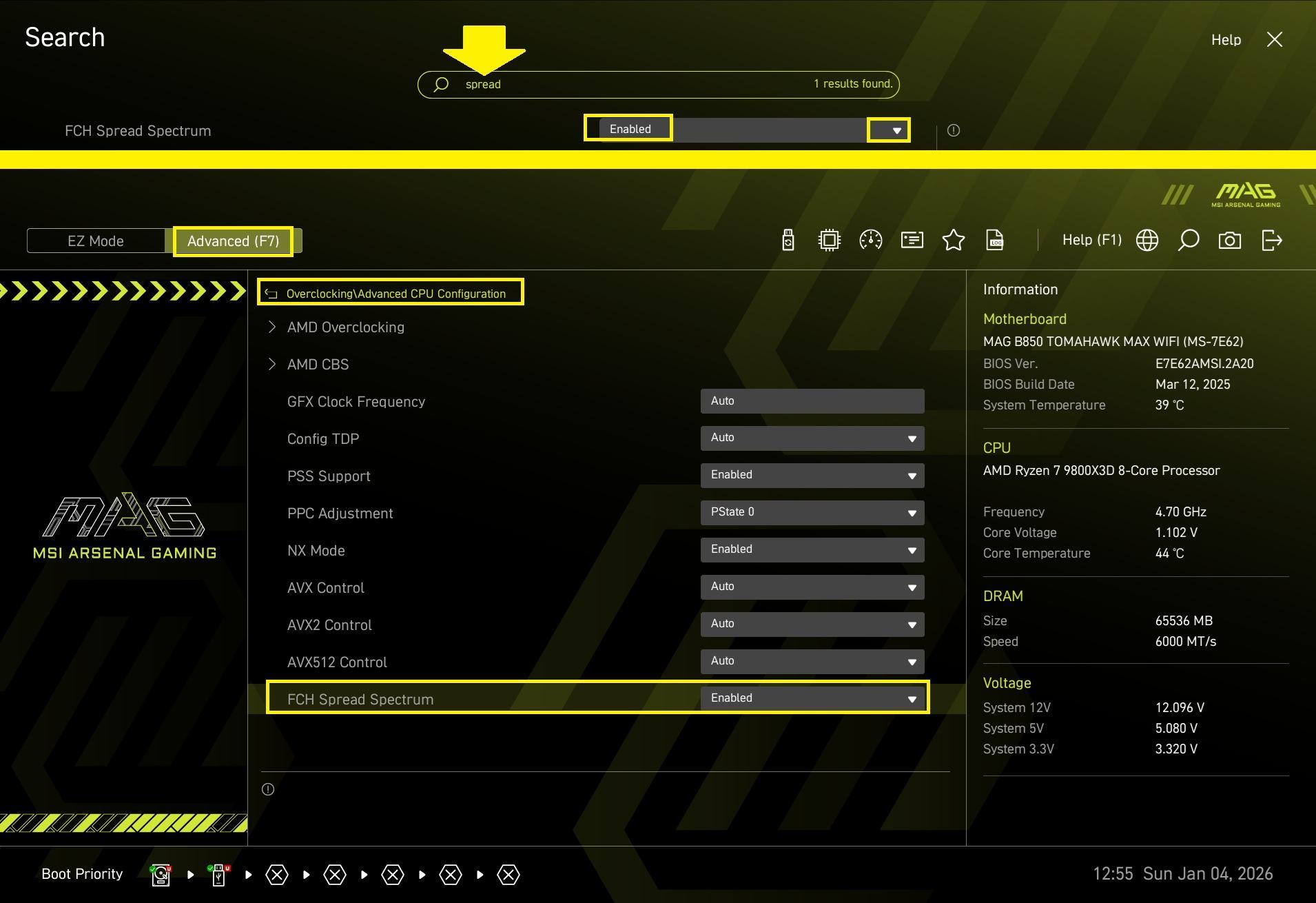The image size is (1316, 903).
Task: Click the Core Voltage value '1.102 V'
Action: point(1176,533)
